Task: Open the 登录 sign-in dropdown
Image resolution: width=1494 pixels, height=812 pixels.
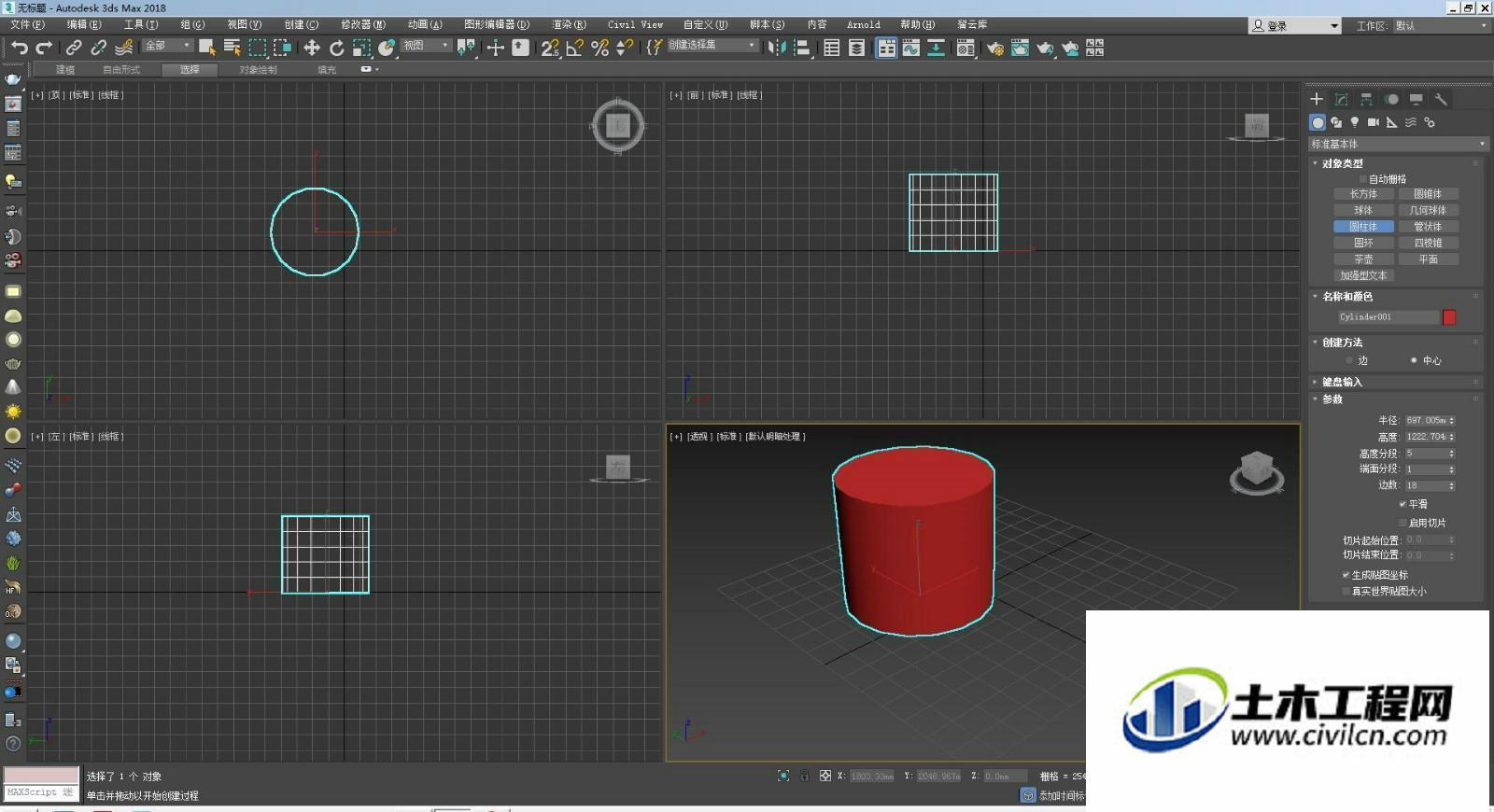Action: click(x=1295, y=25)
